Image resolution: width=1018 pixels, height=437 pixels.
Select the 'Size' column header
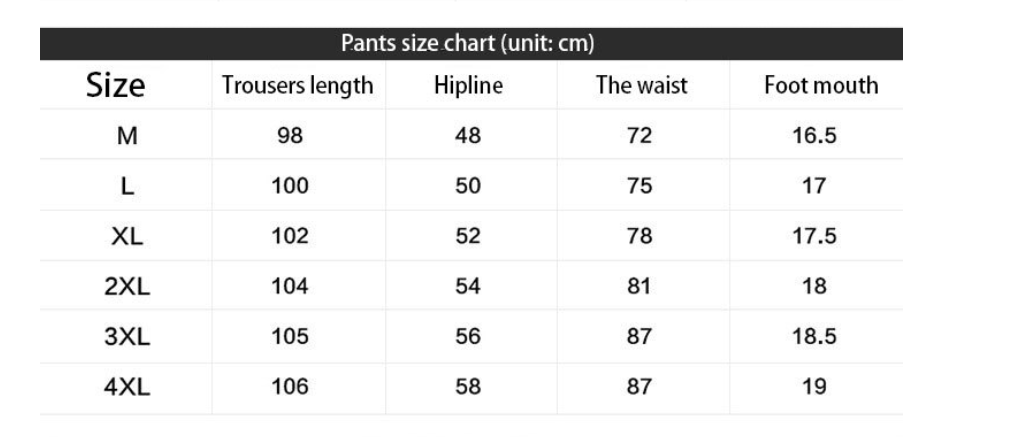[116, 86]
